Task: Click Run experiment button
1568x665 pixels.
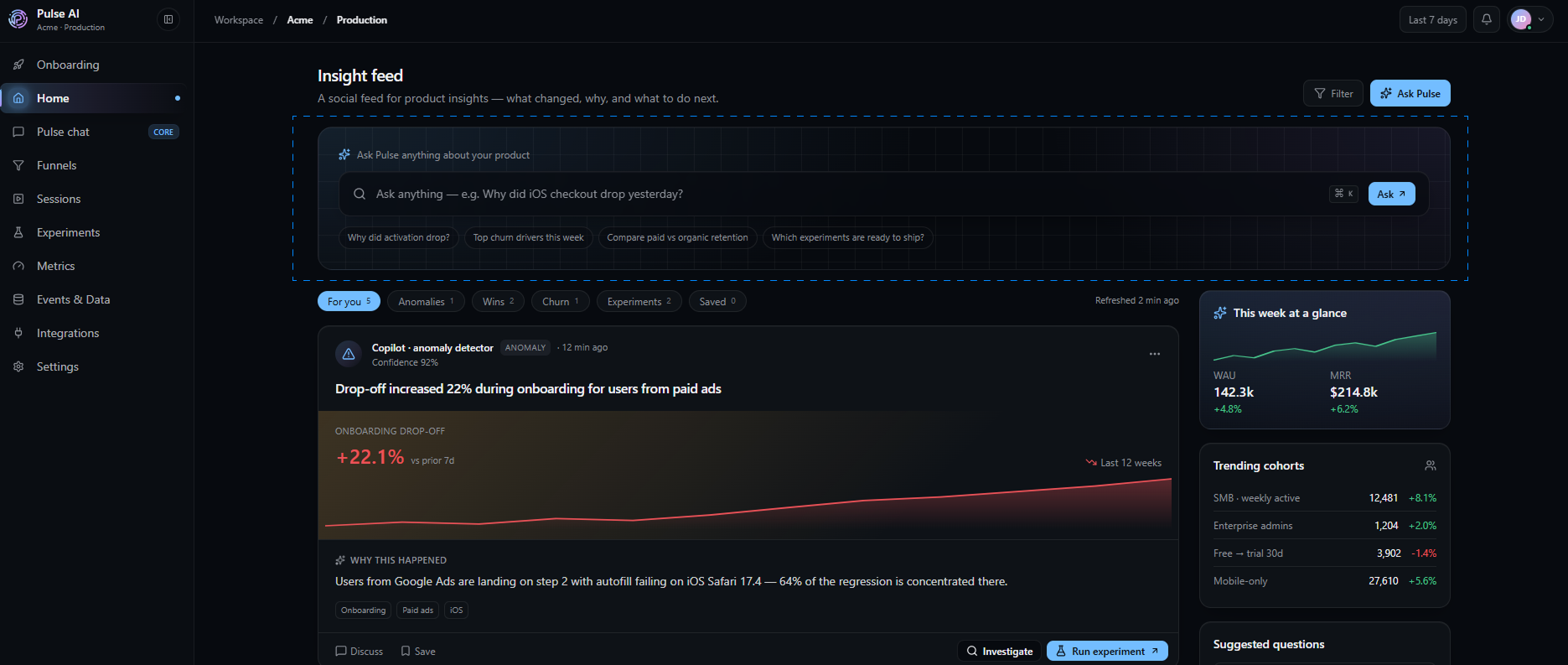Action: pyautogui.click(x=1107, y=651)
